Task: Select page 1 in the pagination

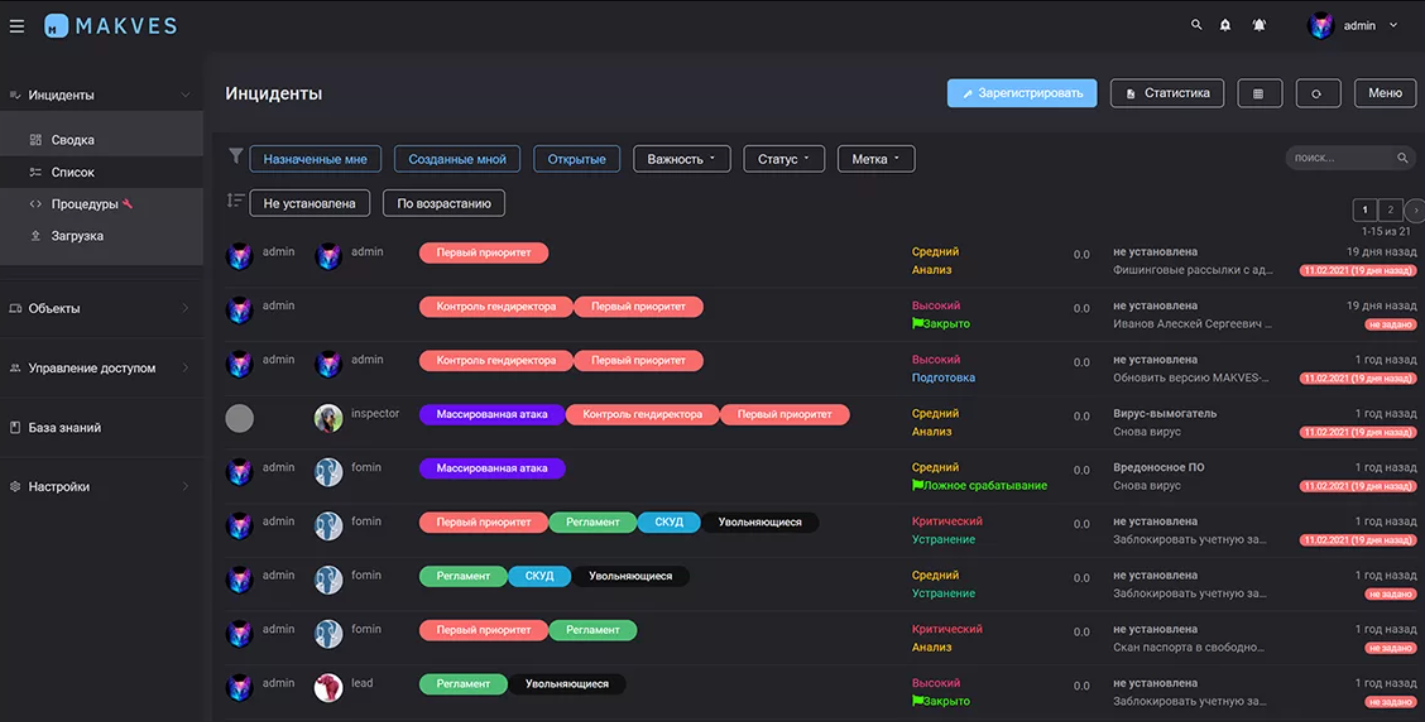Action: point(1364,210)
